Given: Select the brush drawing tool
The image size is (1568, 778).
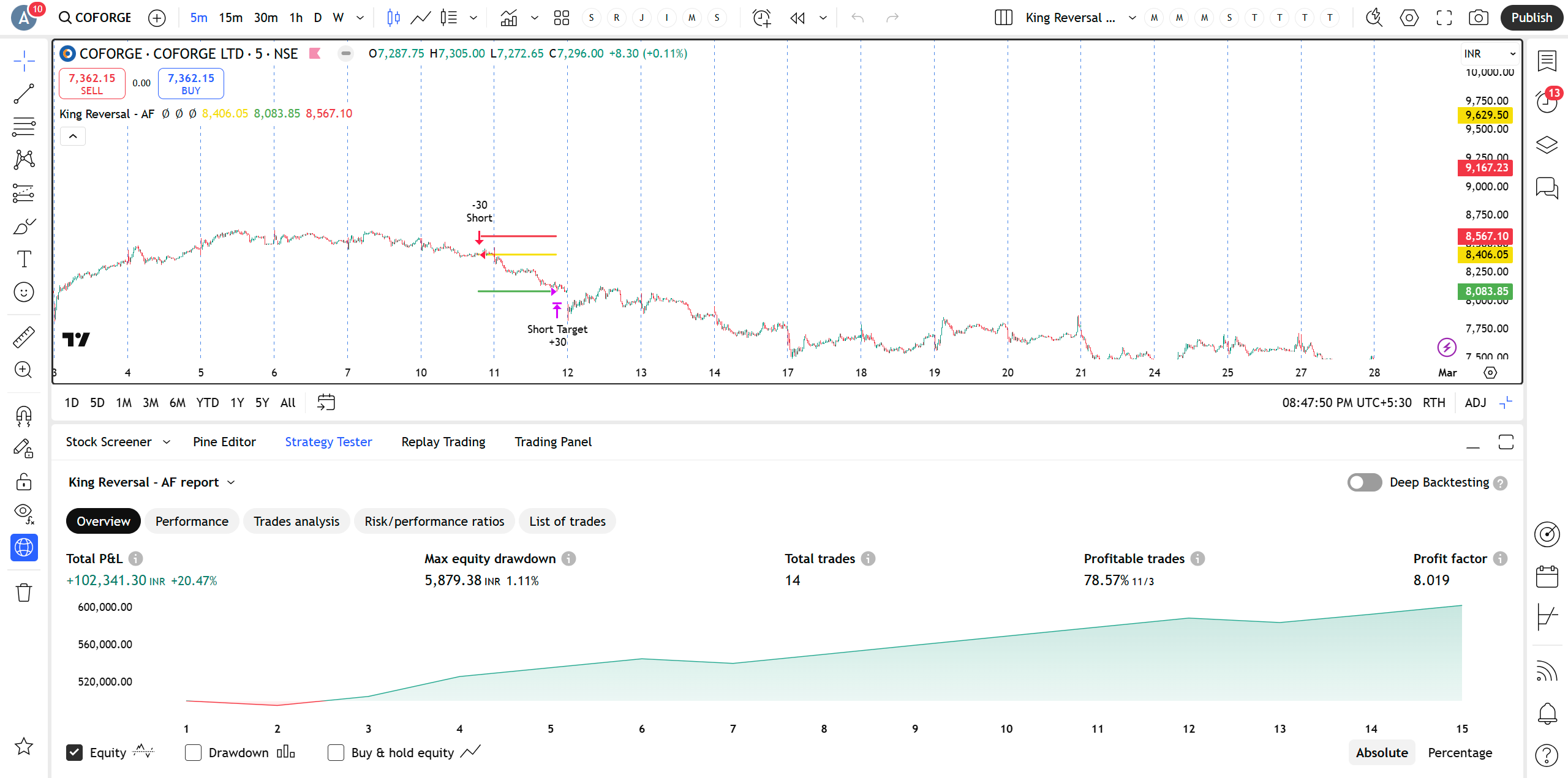Looking at the screenshot, I should pyautogui.click(x=24, y=226).
